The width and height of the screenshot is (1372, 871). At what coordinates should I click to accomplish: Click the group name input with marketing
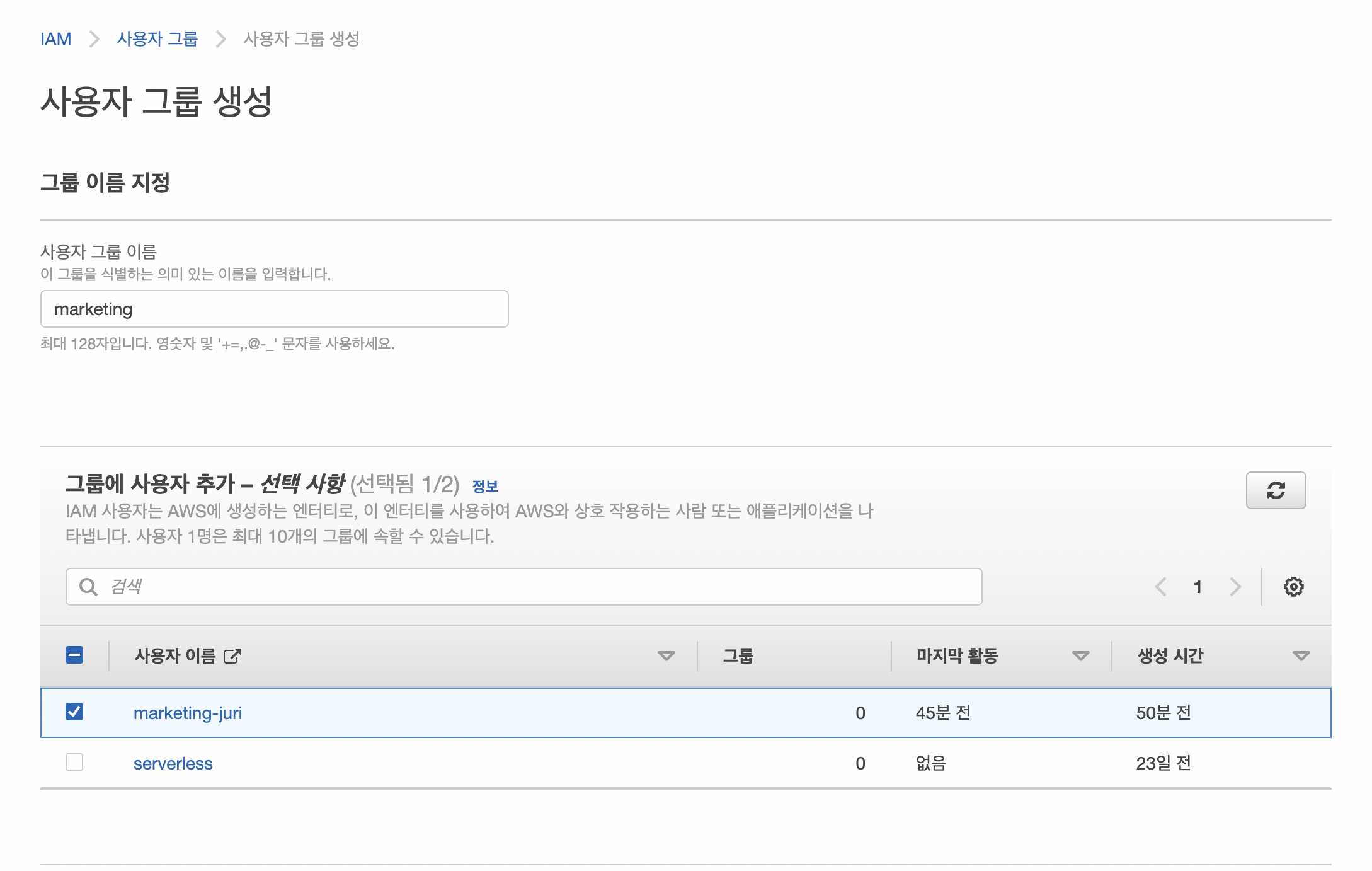[274, 309]
